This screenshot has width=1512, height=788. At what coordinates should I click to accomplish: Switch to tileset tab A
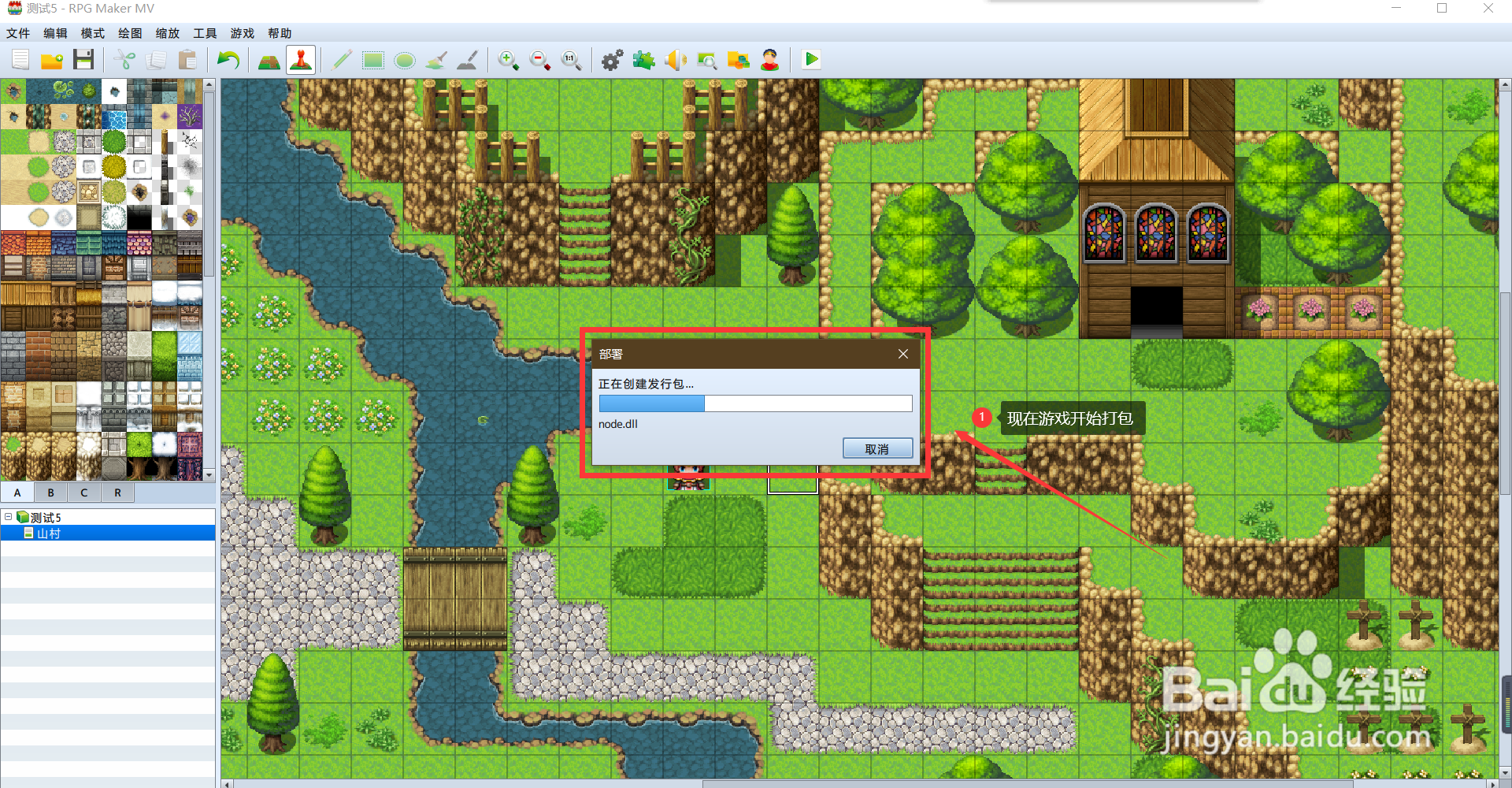17,492
